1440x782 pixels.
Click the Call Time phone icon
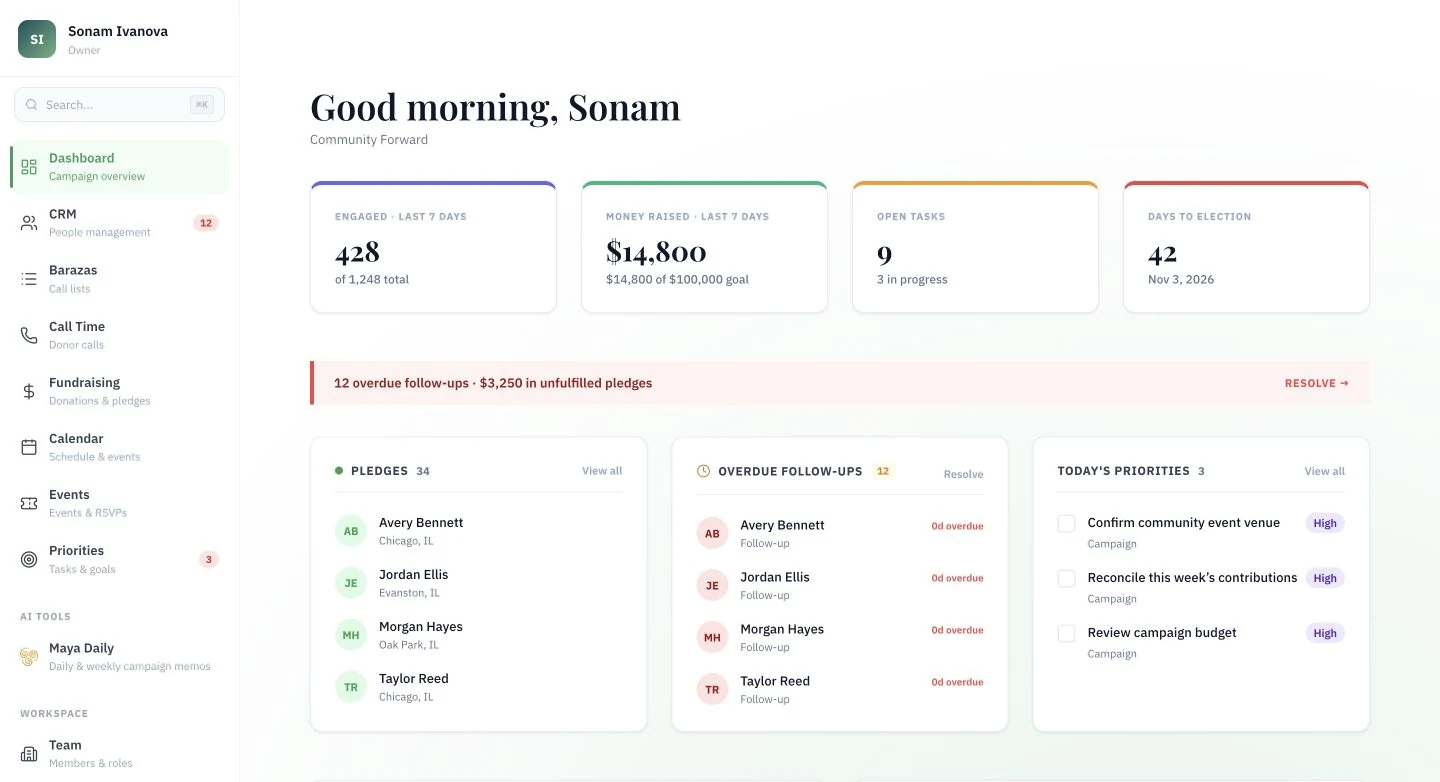click(x=29, y=335)
